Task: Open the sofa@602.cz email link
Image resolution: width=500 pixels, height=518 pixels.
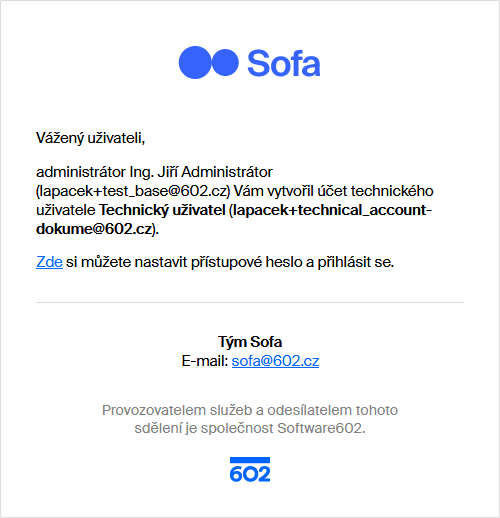Action: coord(275,361)
